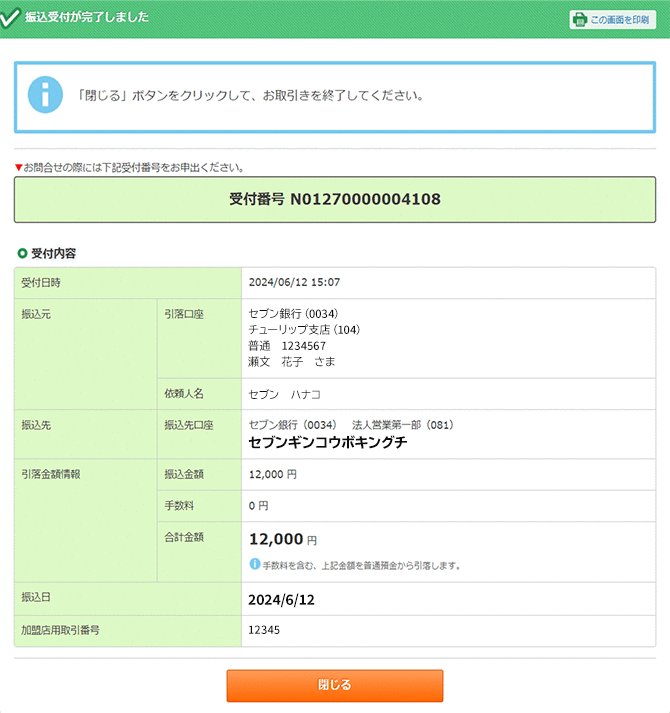This screenshot has width=670, height=713.
Task: Click the 引落金額情報 label cell
Action: (x=86, y=521)
